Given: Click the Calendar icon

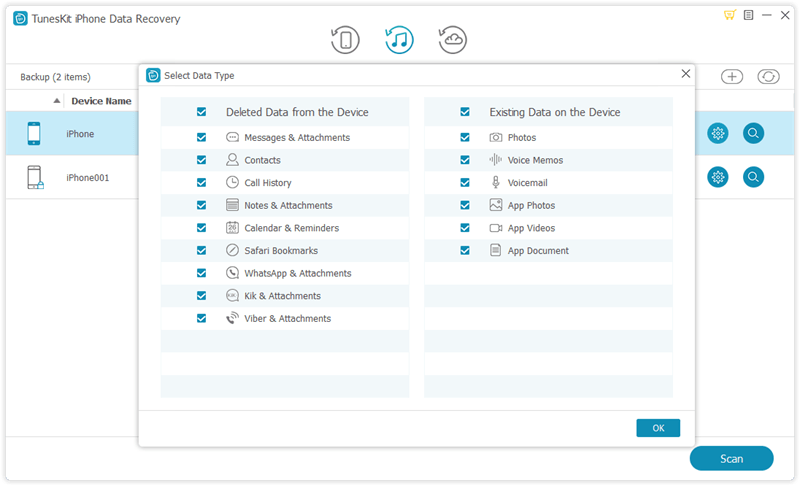Looking at the screenshot, I should pos(232,227).
